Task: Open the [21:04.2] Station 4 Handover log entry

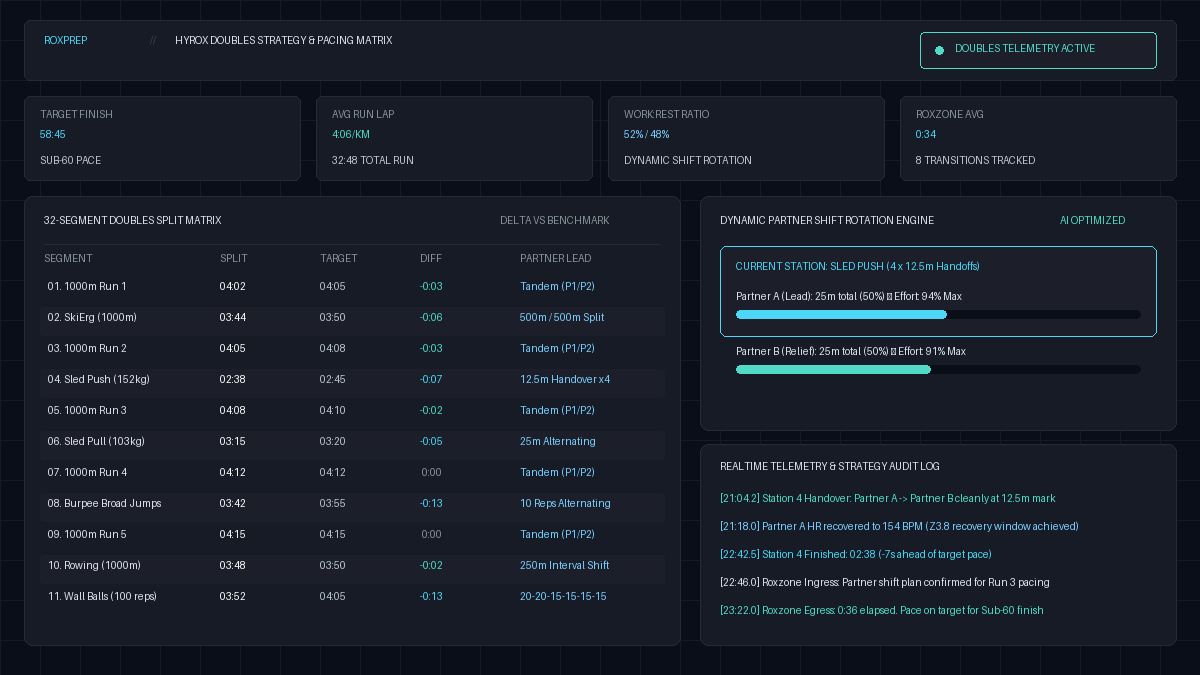Action: point(888,498)
